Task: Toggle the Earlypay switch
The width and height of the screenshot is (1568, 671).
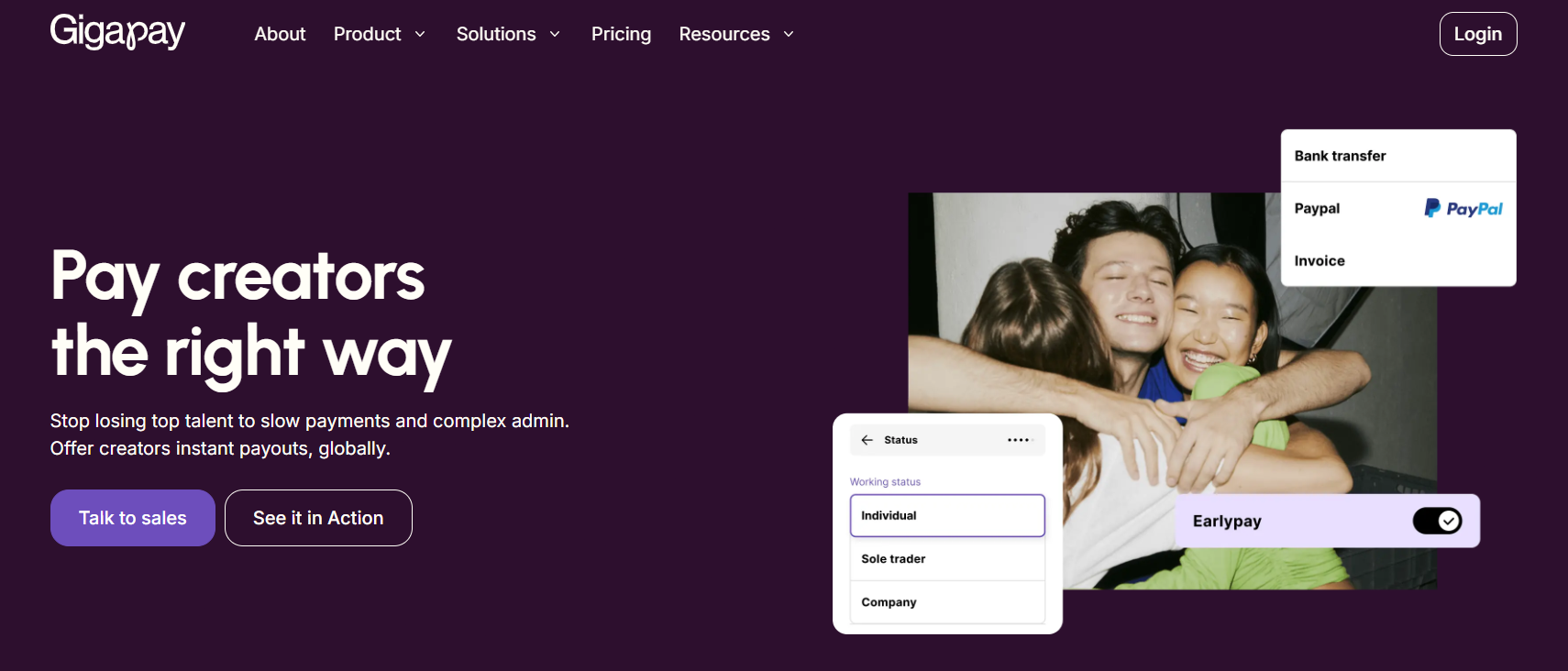Action: 1437,521
